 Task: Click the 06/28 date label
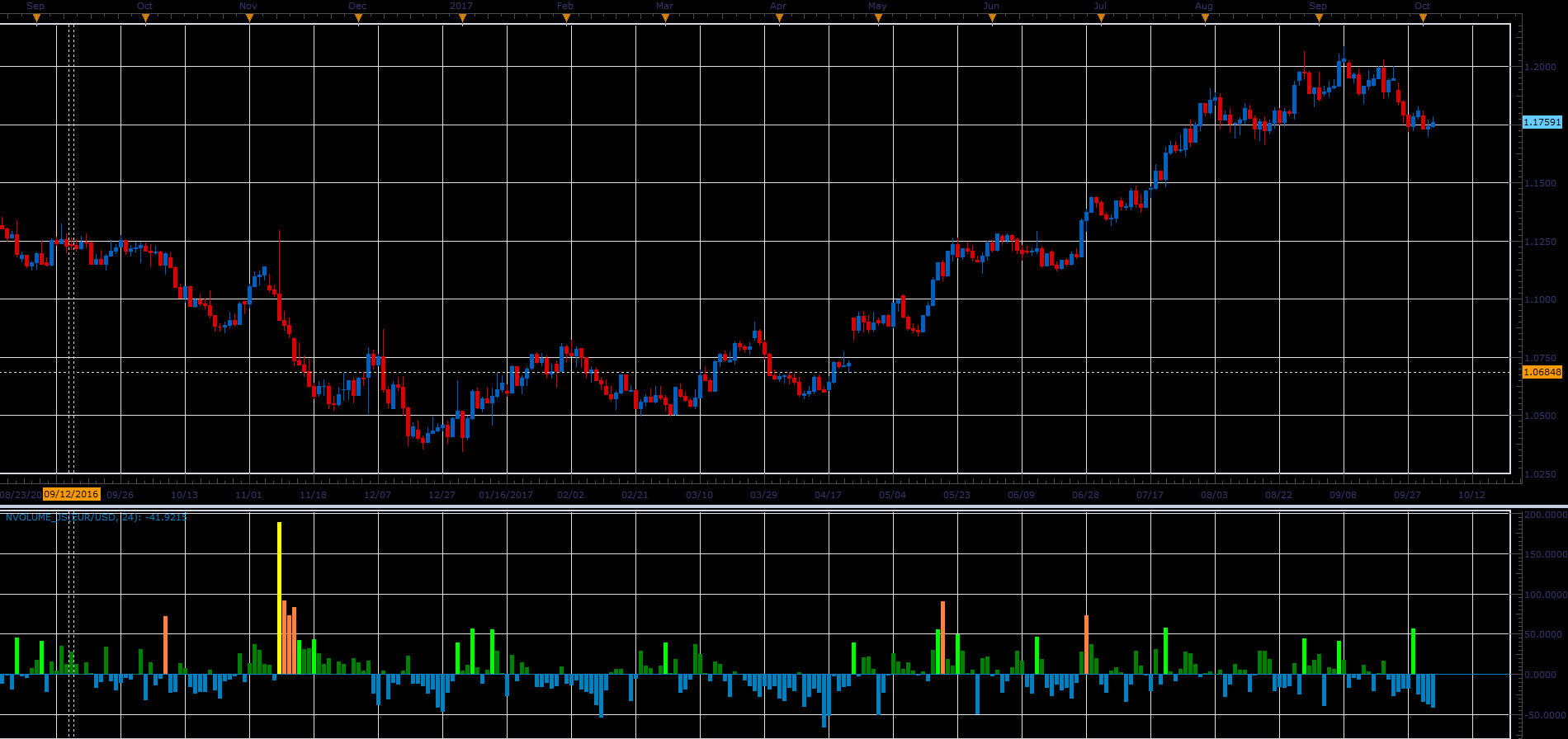click(x=1085, y=495)
